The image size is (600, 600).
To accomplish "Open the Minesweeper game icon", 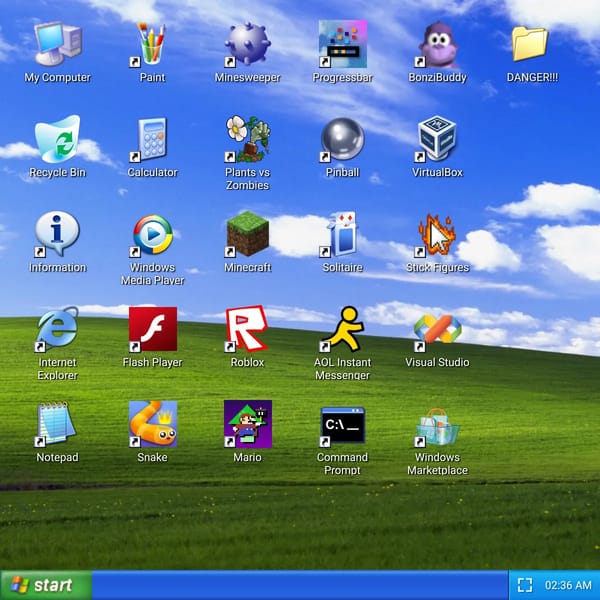I will click(248, 44).
